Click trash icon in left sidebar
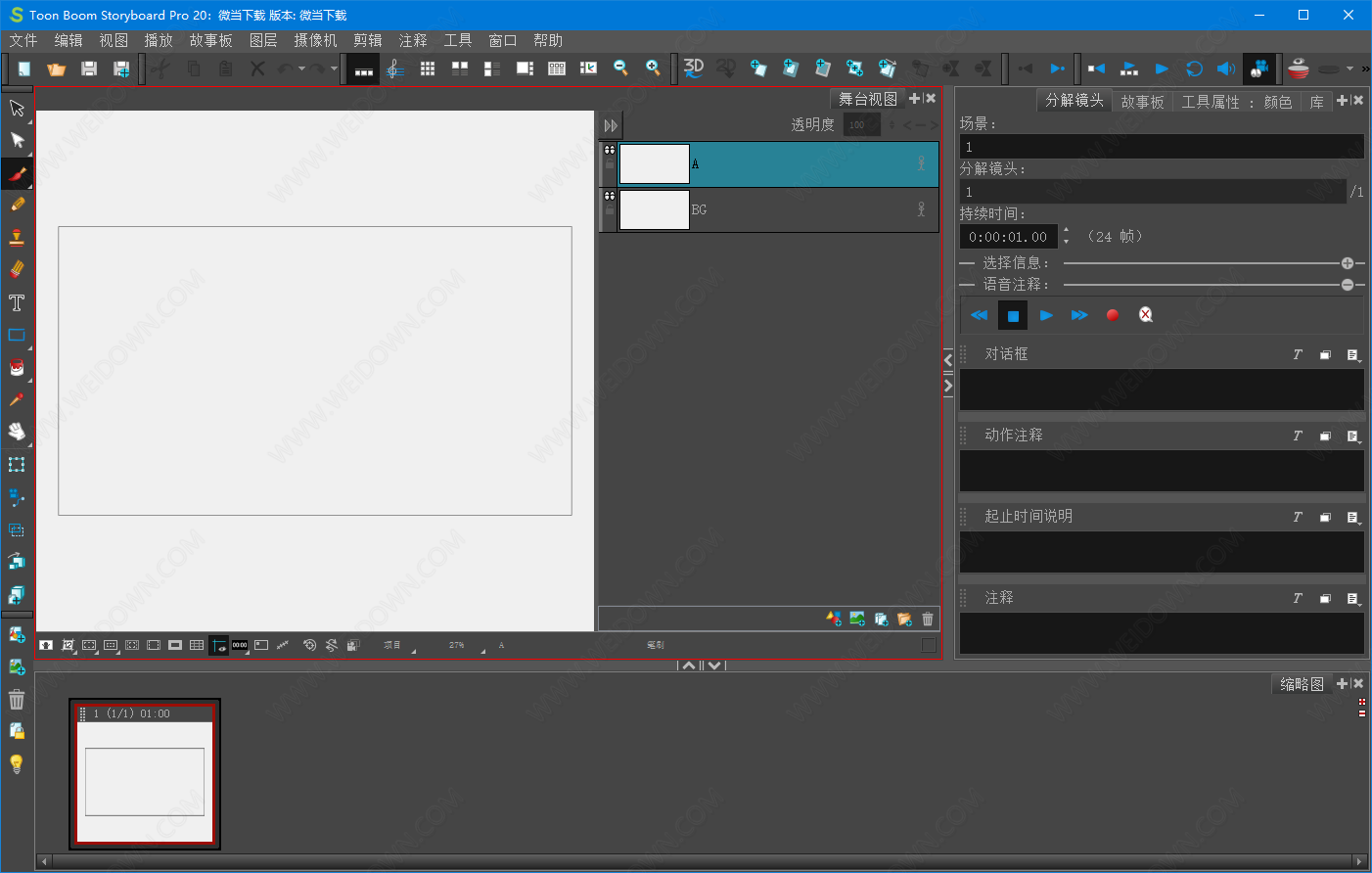Image resolution: width=1372 pixels, height=873 pixels. (x=17, y=700)
